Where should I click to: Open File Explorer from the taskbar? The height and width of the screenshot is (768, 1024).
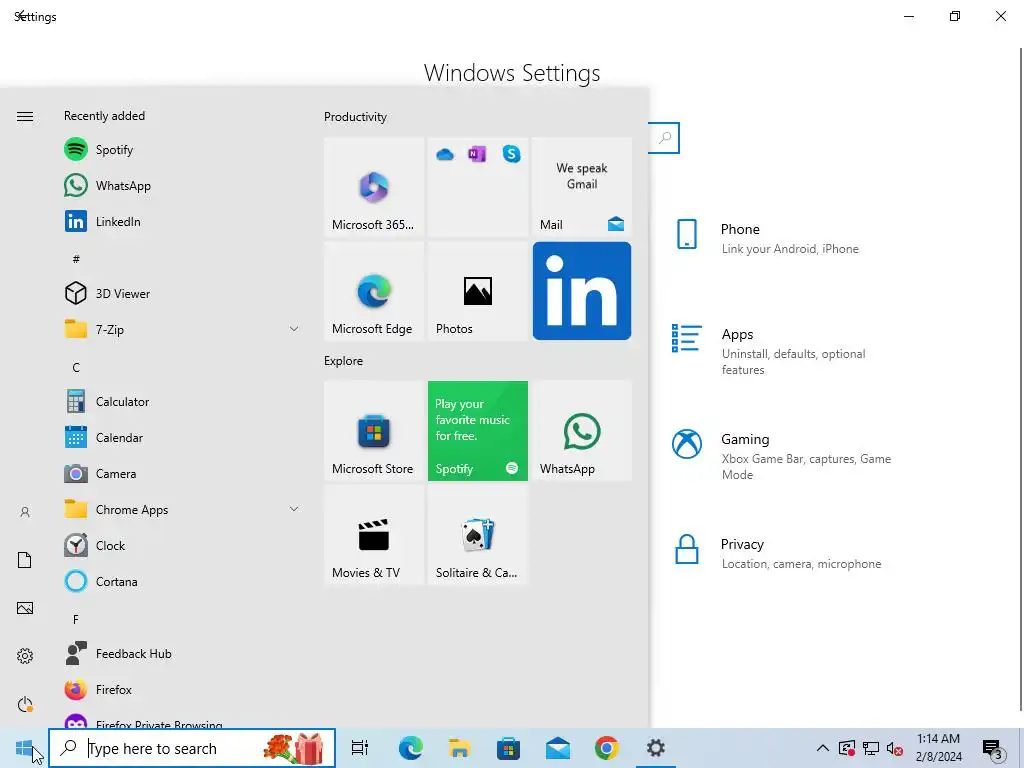(460, 748)
